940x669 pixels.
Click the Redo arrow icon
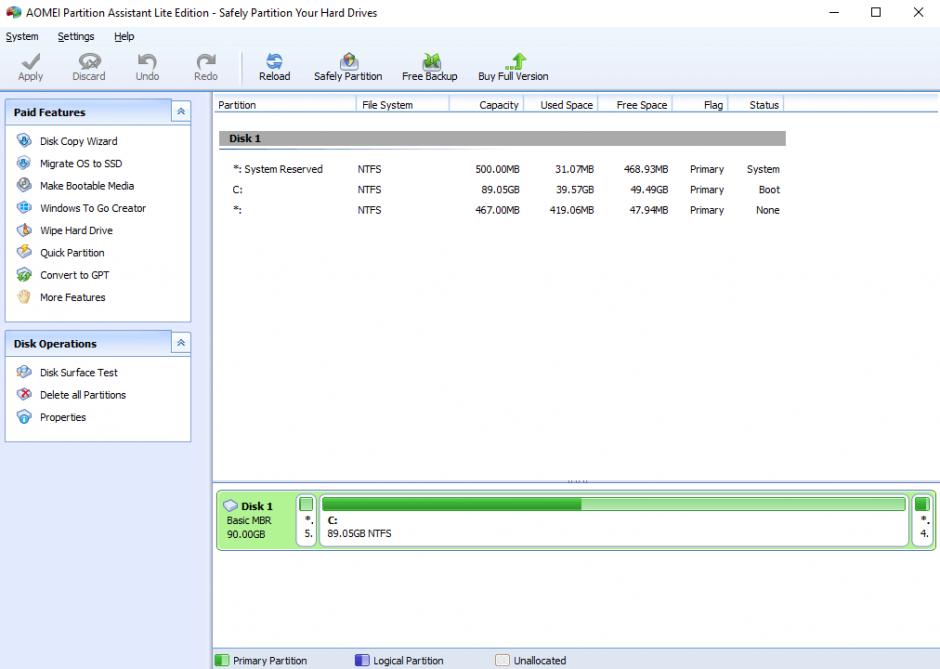tap(206, 61)
